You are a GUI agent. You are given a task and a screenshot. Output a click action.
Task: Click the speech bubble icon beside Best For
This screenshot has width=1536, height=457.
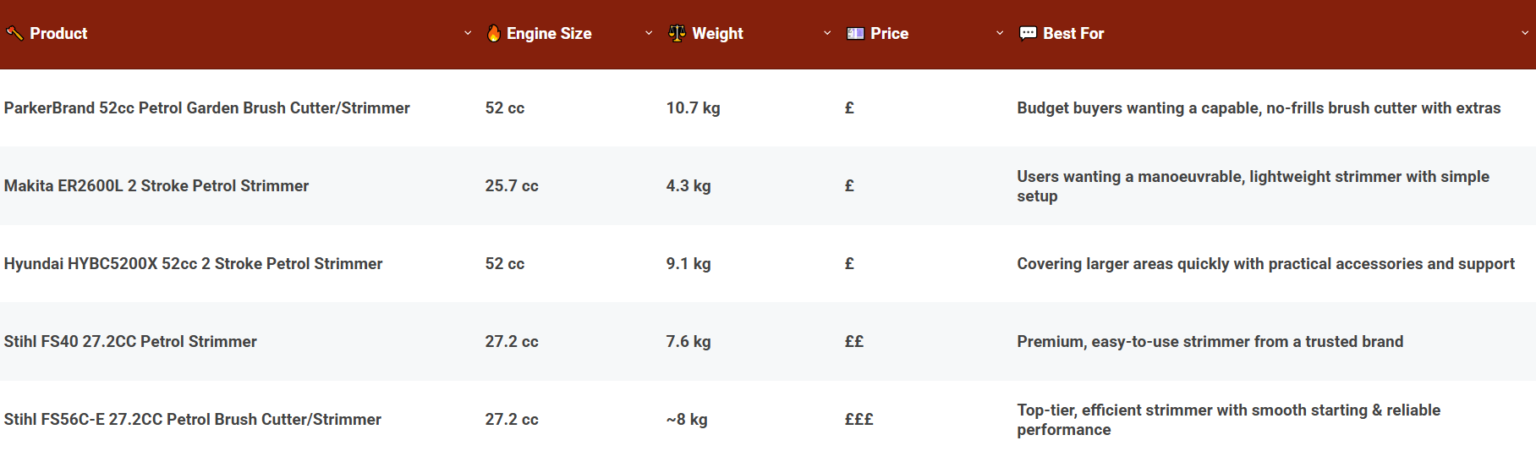coord(1027,33)
